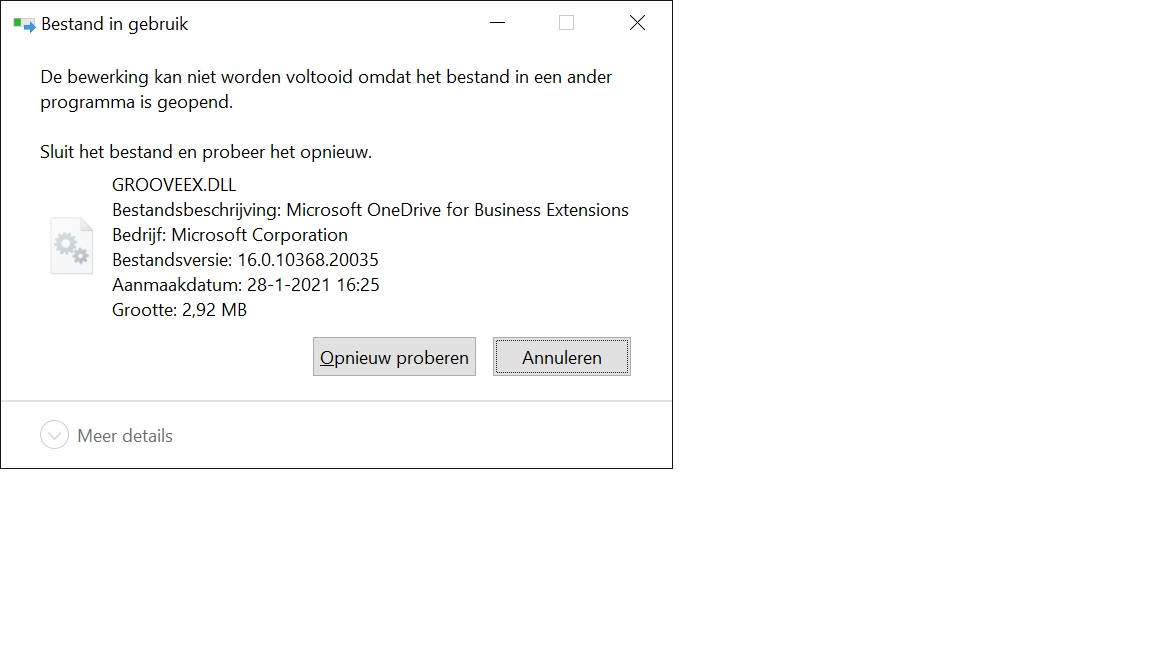This screenshot has width=1152, height=648.
Task: Select the GROOVEEX.DLL gear file icon
Action: tap(71, 246)
